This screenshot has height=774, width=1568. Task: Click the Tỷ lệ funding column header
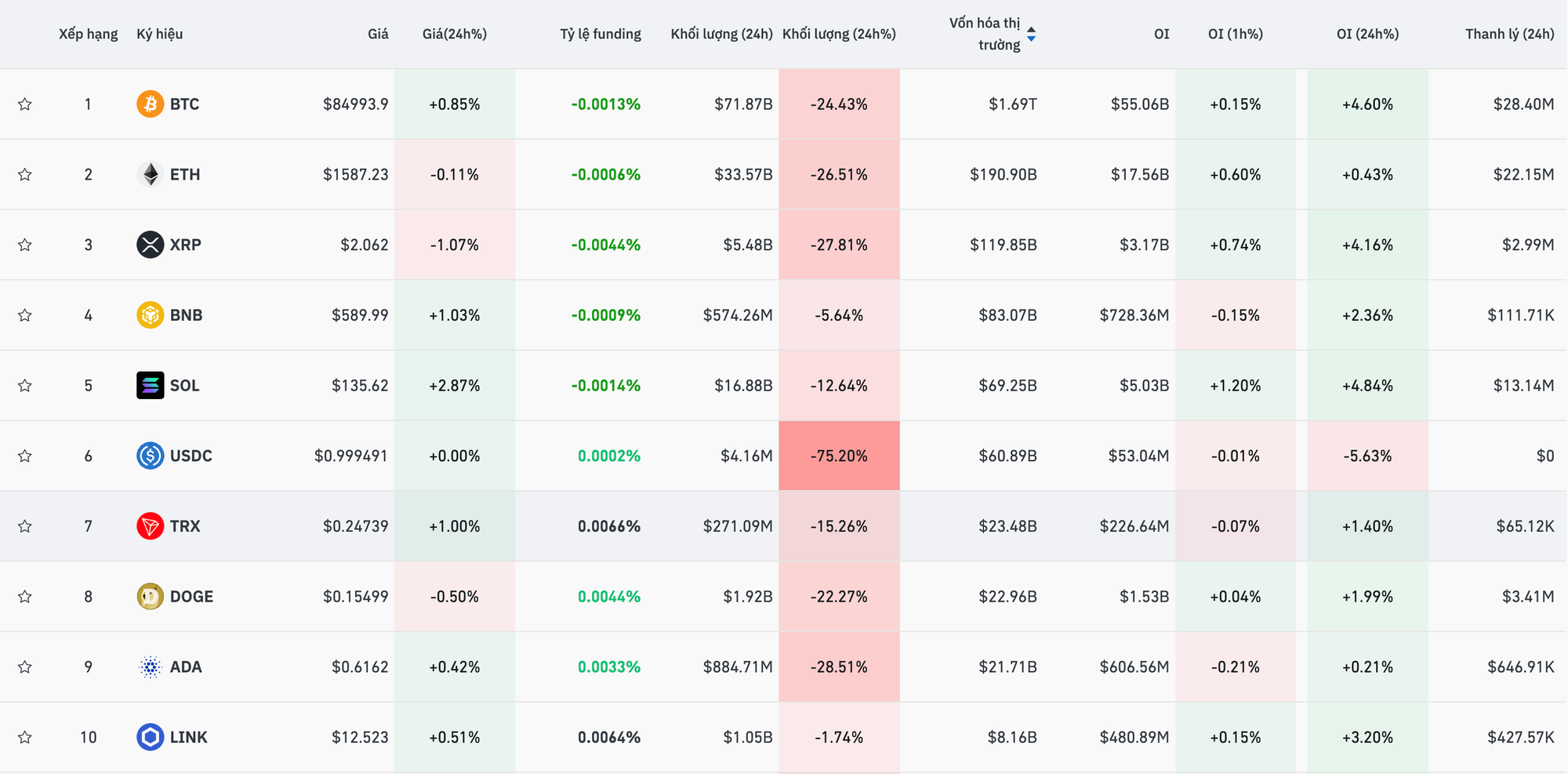coord(600,34)
